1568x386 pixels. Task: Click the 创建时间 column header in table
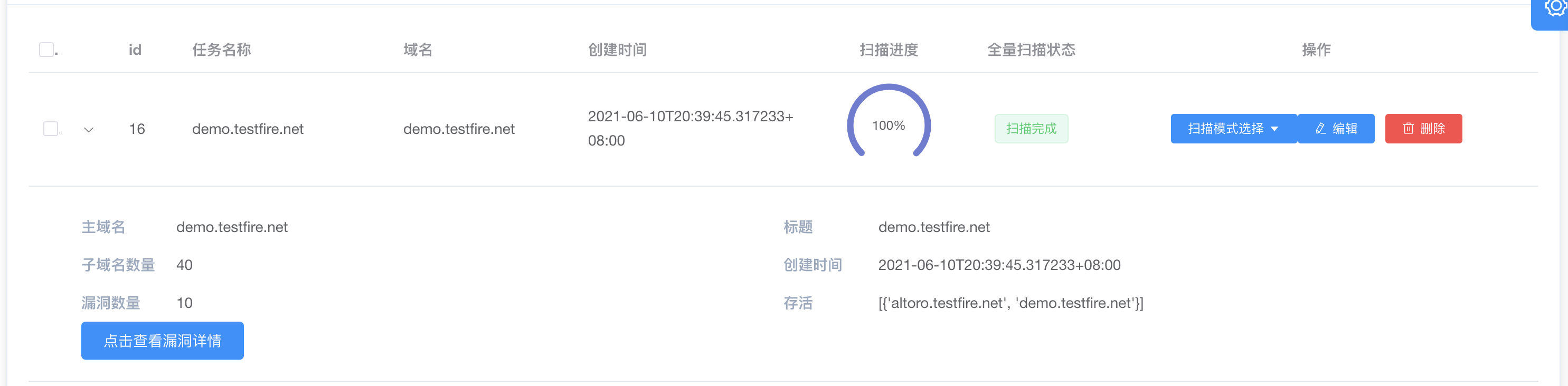617,50
